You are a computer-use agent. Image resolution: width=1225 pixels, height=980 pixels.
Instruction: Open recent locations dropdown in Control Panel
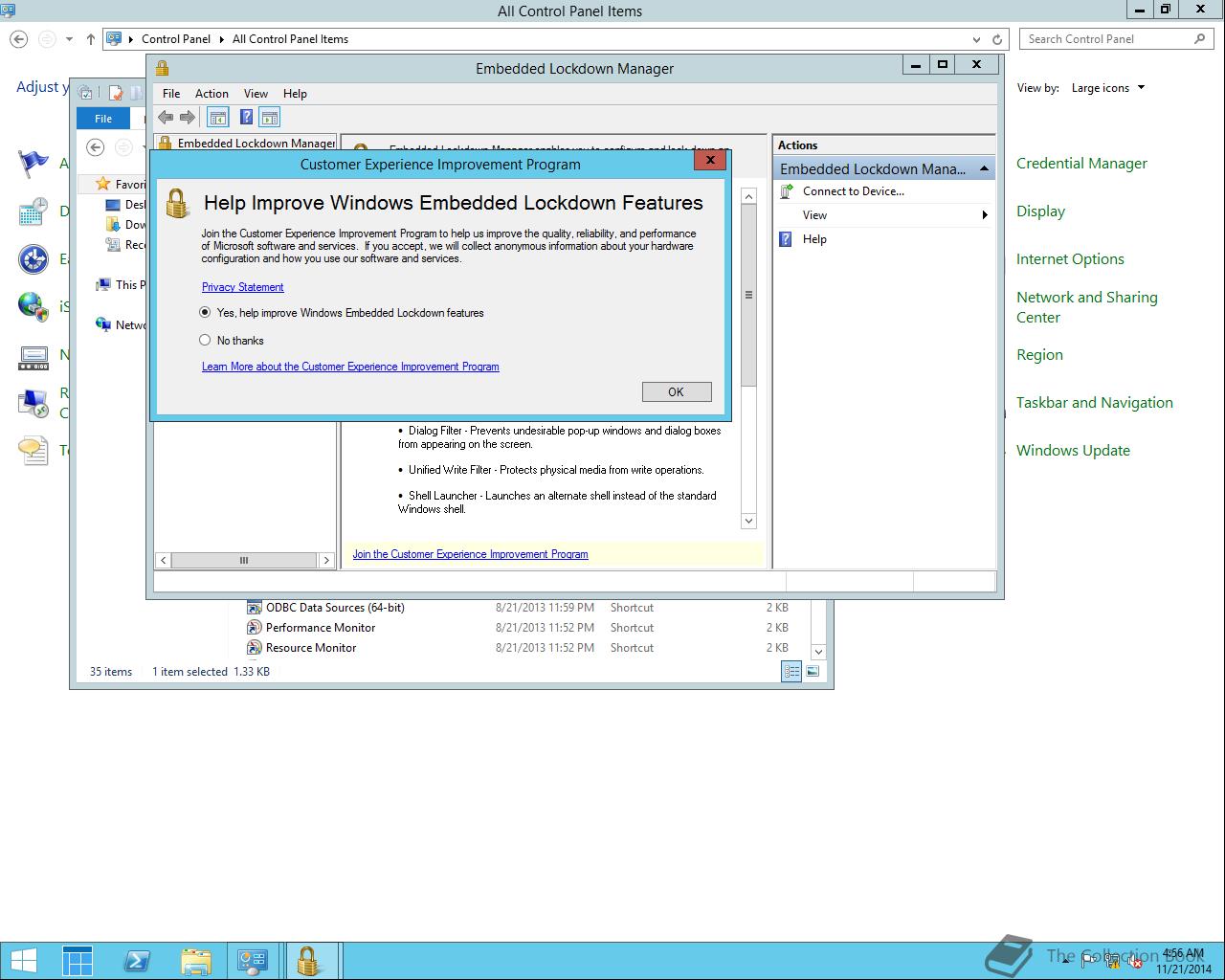[69, 39]
